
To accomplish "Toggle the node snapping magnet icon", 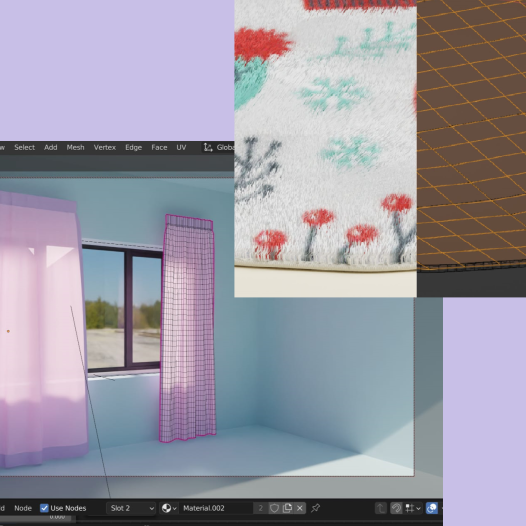I will (396, 508).
